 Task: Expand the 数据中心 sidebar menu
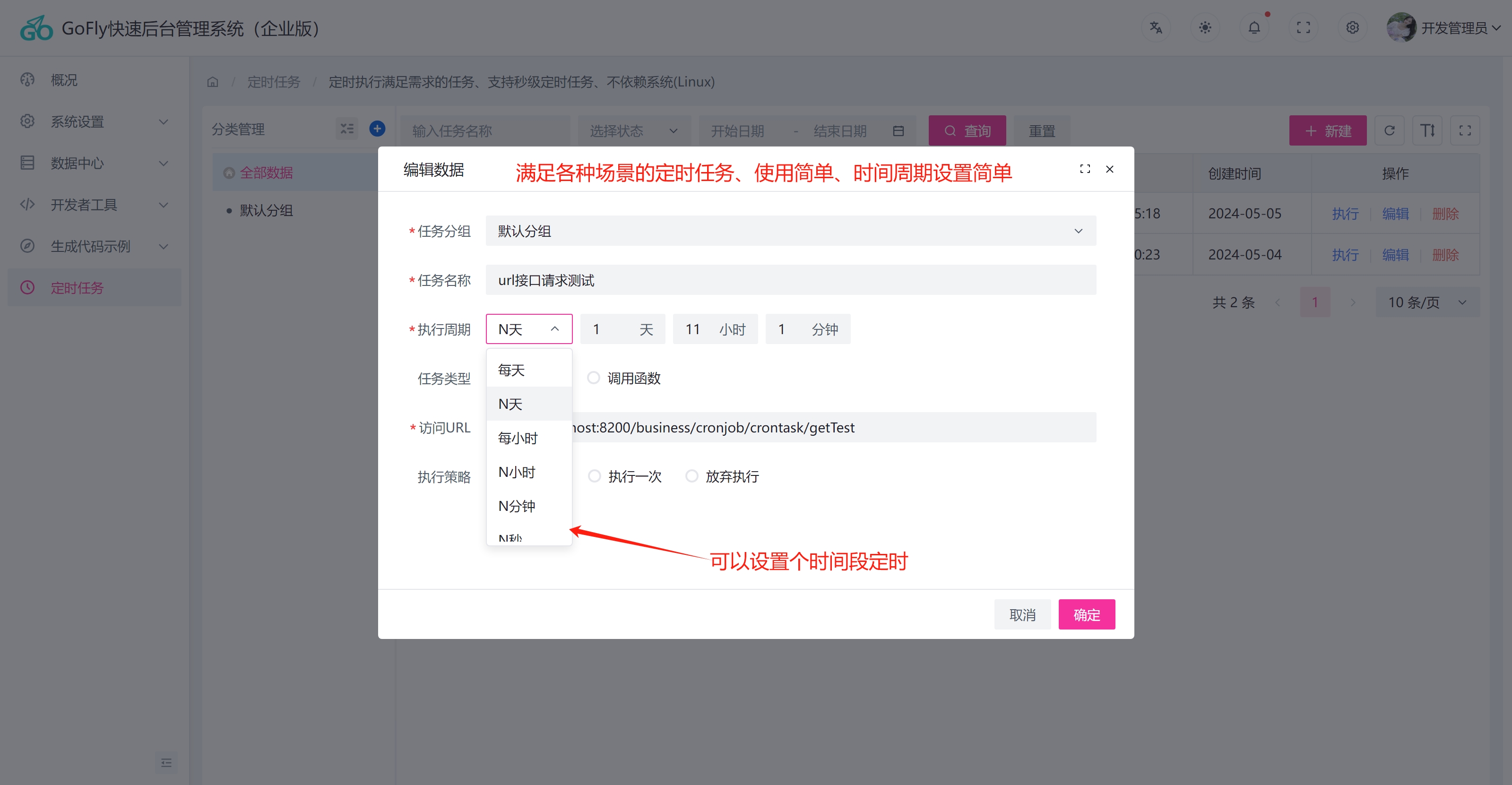click(94, 163)
